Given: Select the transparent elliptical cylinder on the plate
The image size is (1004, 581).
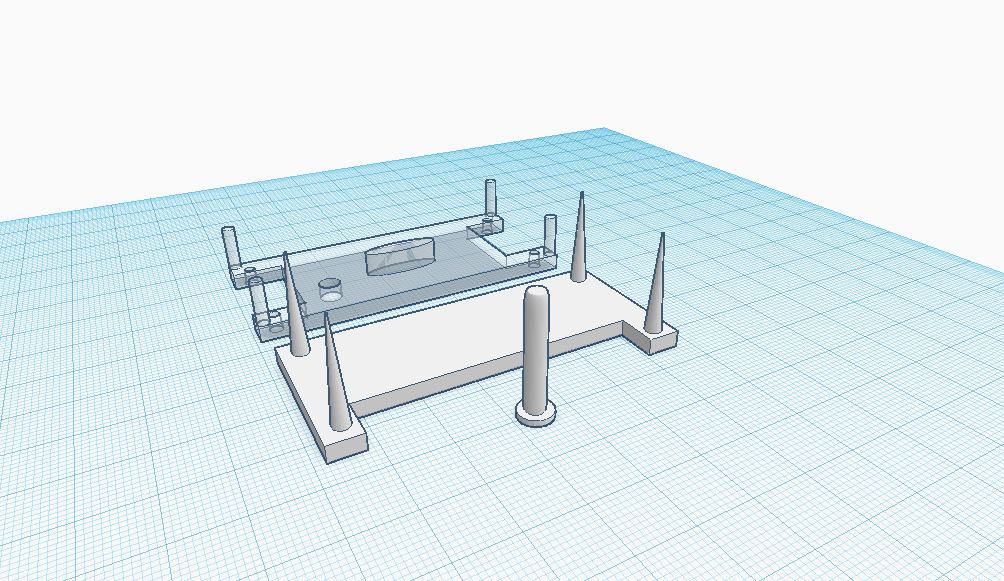Looking at the screenshot, I should click(399, 256).
